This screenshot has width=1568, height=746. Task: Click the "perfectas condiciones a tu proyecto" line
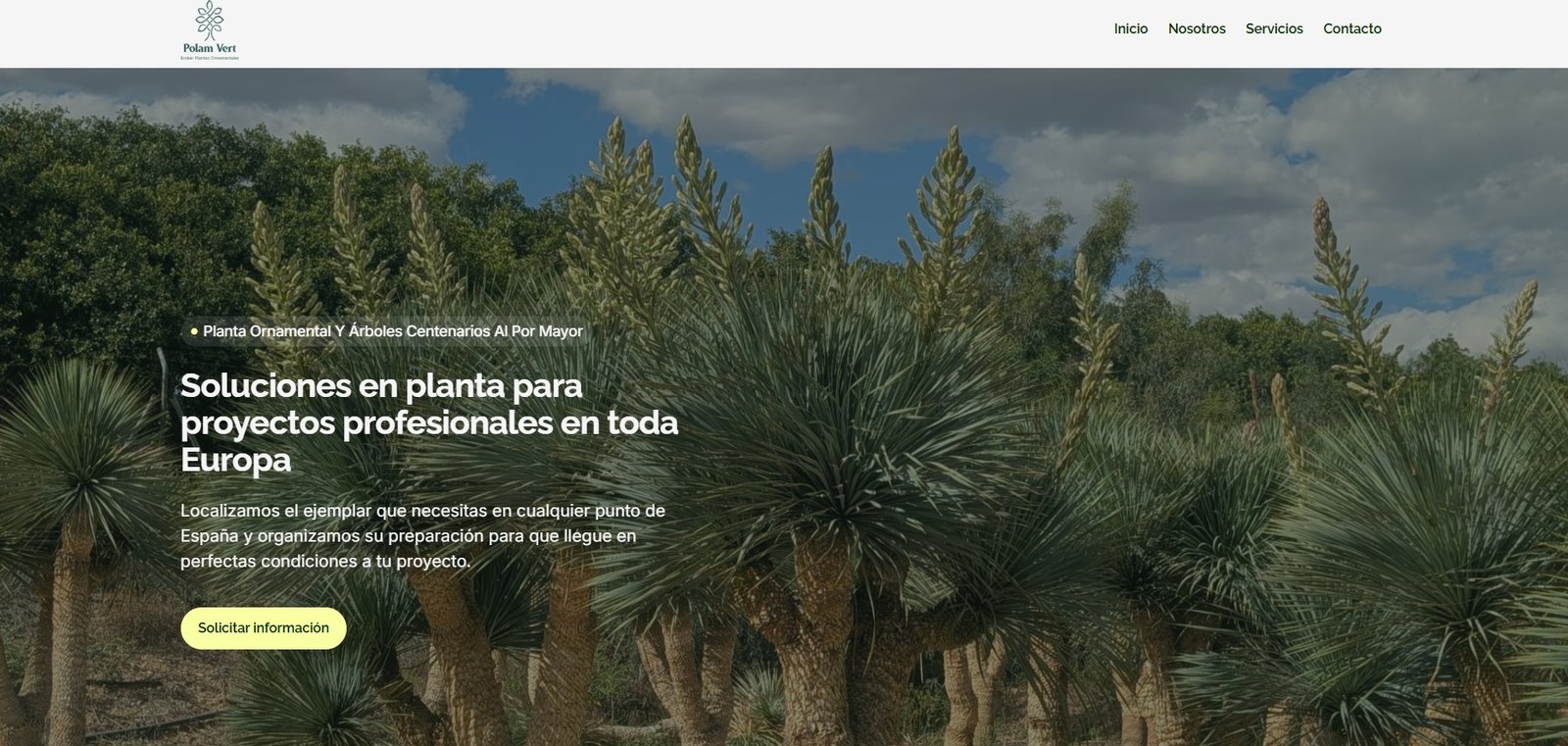point(324,562)
